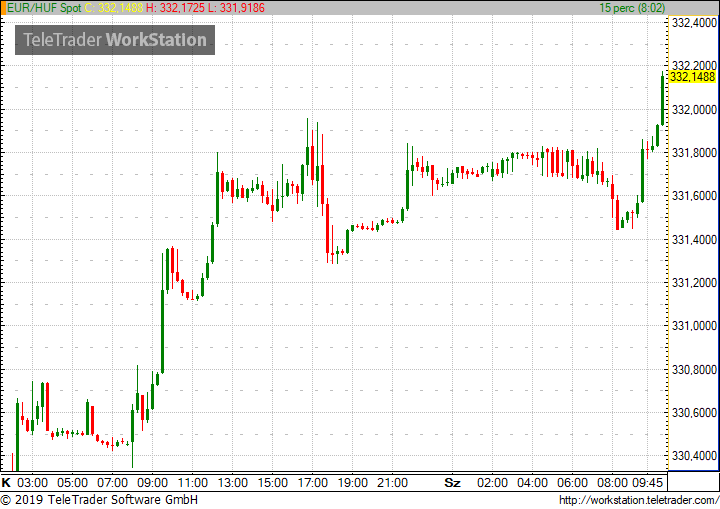This screenshot has width=720, height=509.
Task: Click the 331,0000 price axis label
Action: [x=694, y=326]
